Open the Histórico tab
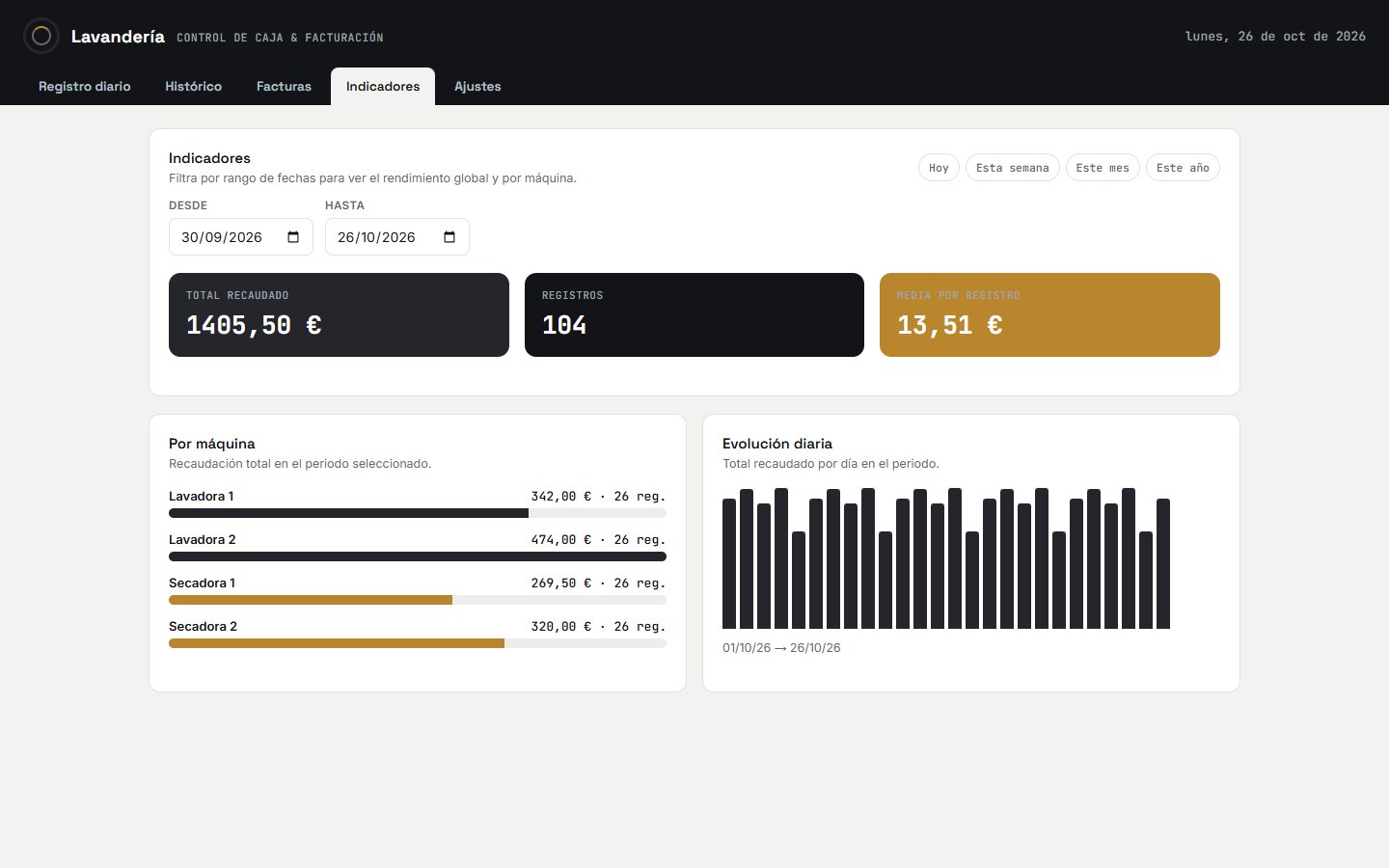This screenshot has width=1389, height=868. point(193,86)
